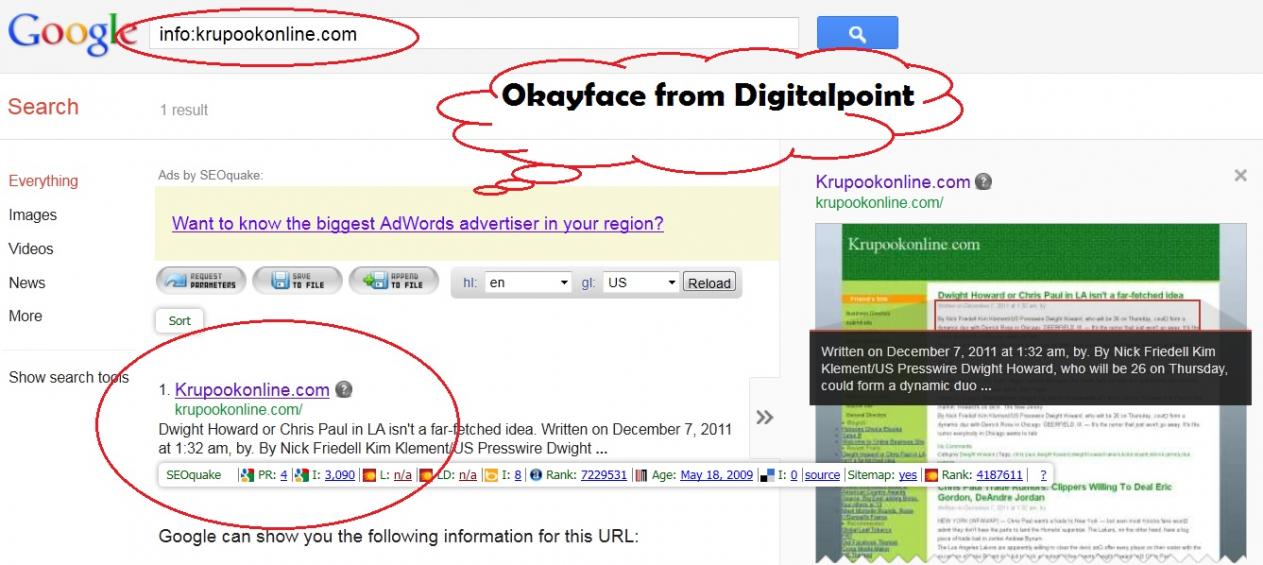Viewport: 1263px width, 565px height.
Task: Click the Age May 18, 2009 link
Action: (x=717, y=476)
